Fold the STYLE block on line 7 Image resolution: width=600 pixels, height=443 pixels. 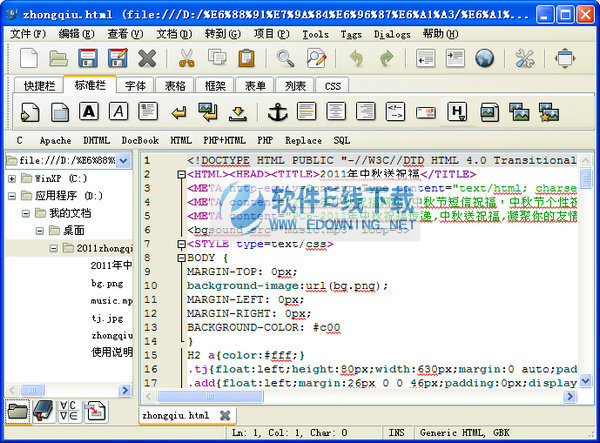pos(181,244)
